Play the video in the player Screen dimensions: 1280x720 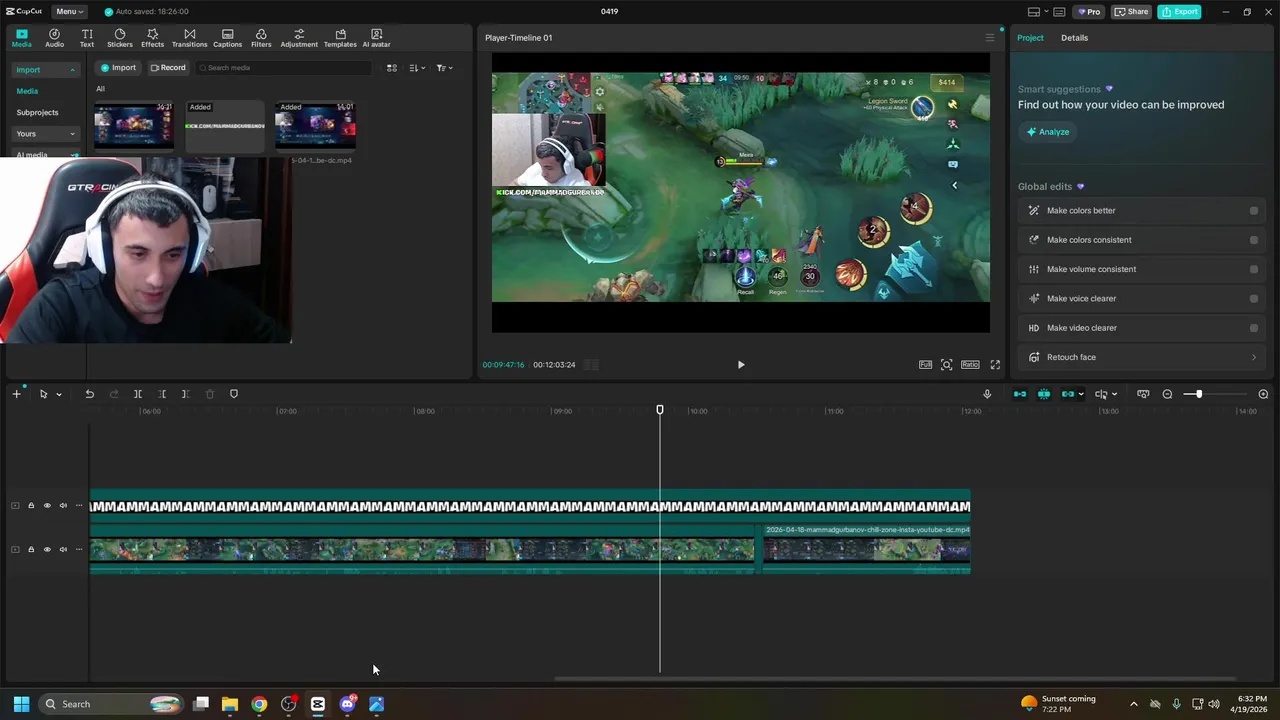pos(741,365)
